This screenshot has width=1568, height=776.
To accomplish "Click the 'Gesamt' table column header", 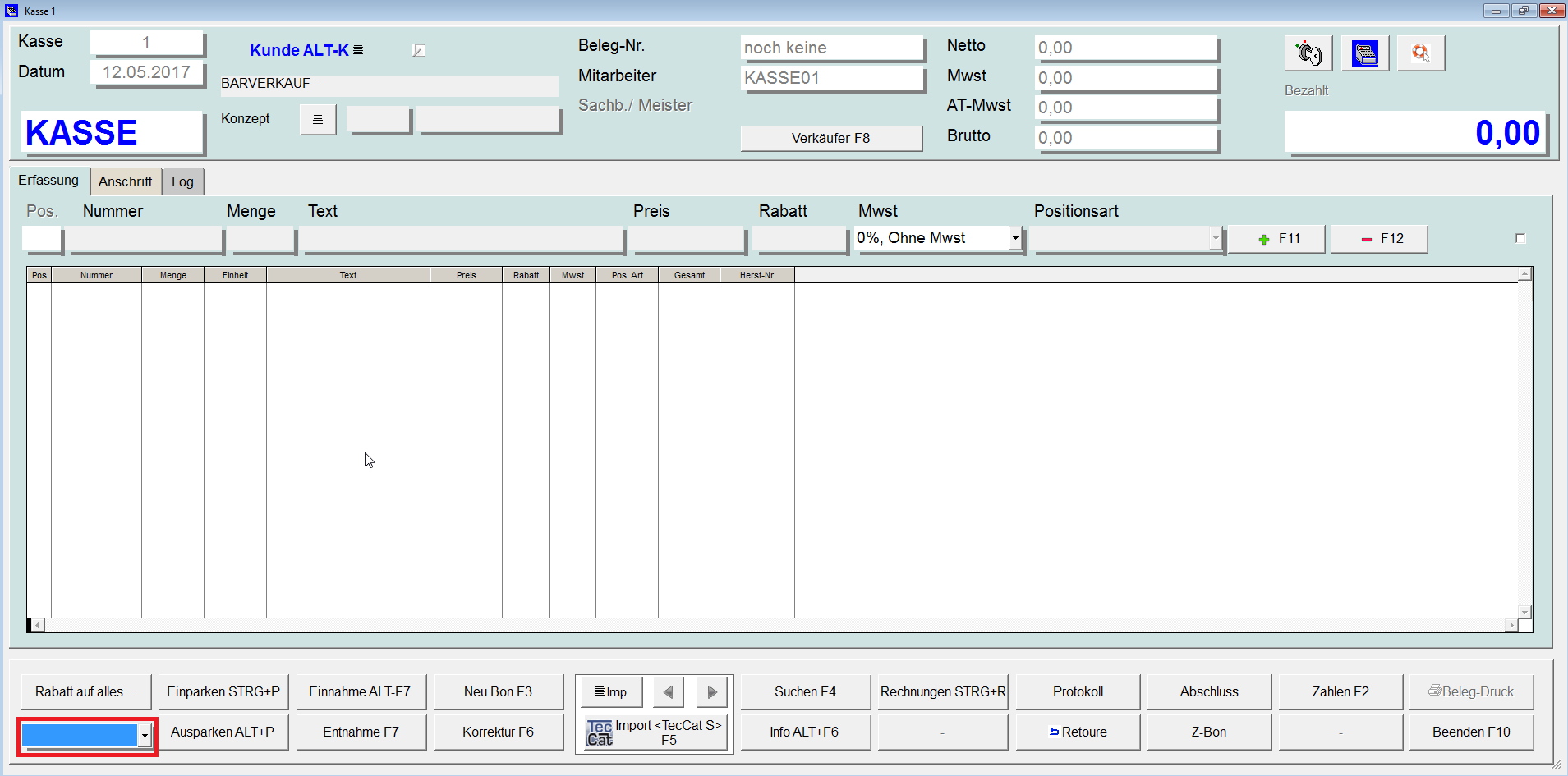I will 689,275.
